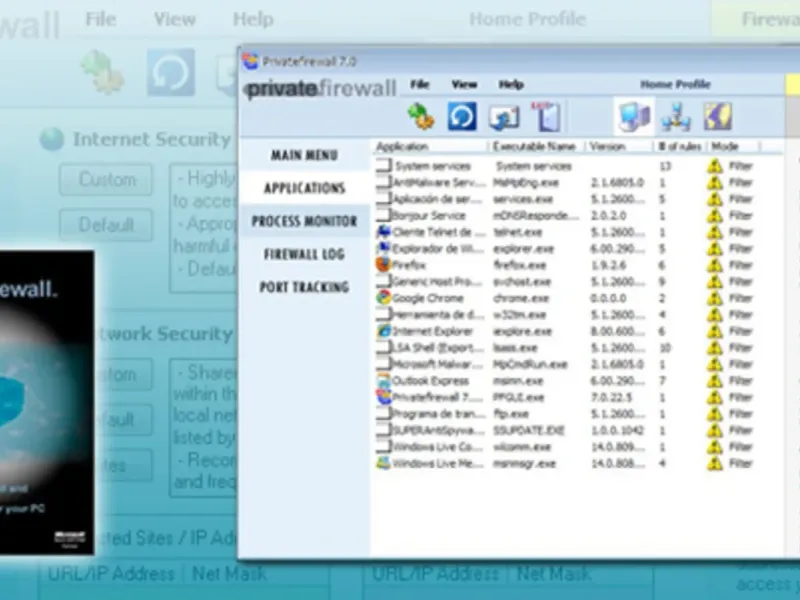The image size is (800, 600).
Task: Click the msnmsgr.exe executable name
Action: coord(524,463)
